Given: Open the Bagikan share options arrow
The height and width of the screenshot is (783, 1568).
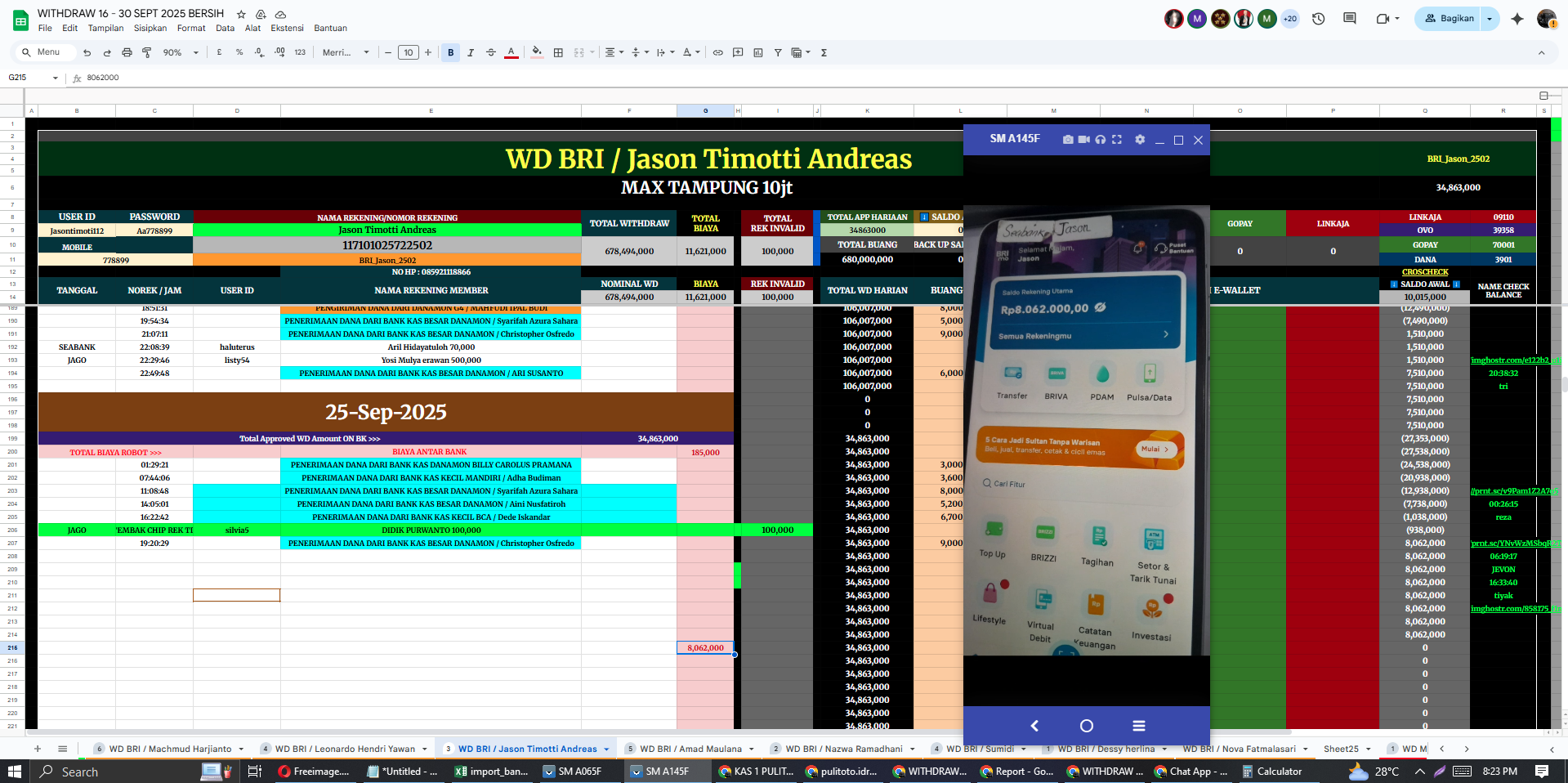Looking at the screenshot, I should pyautogui.click(x=1490, y=19).
